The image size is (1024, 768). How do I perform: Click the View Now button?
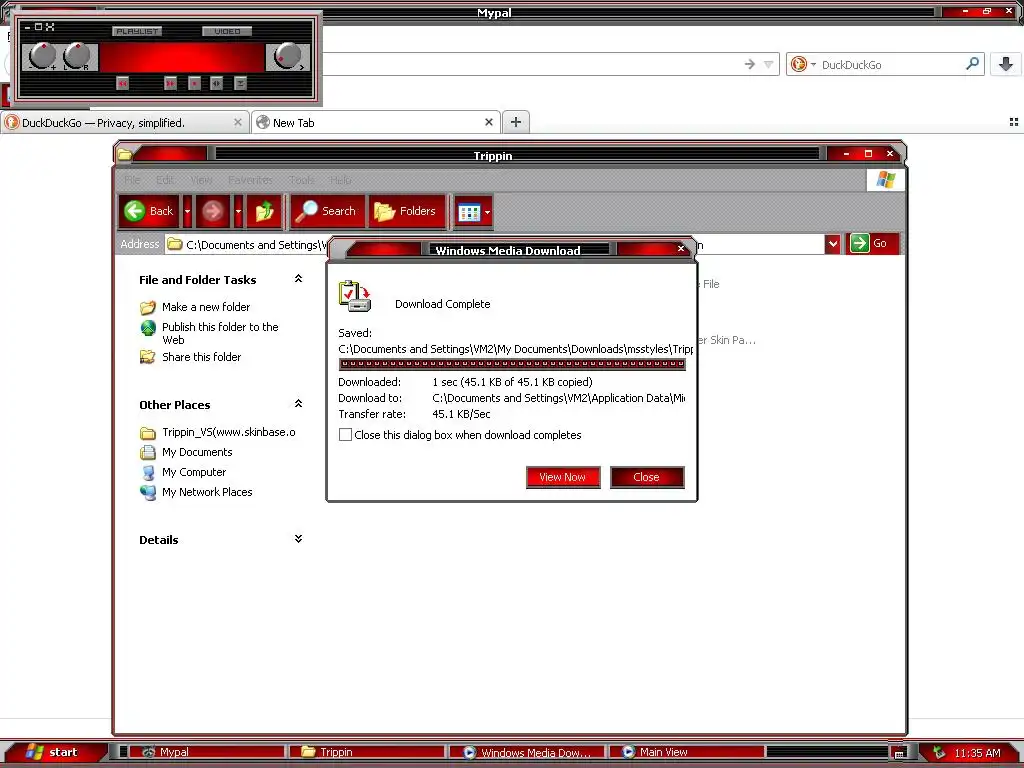(563, 477)
